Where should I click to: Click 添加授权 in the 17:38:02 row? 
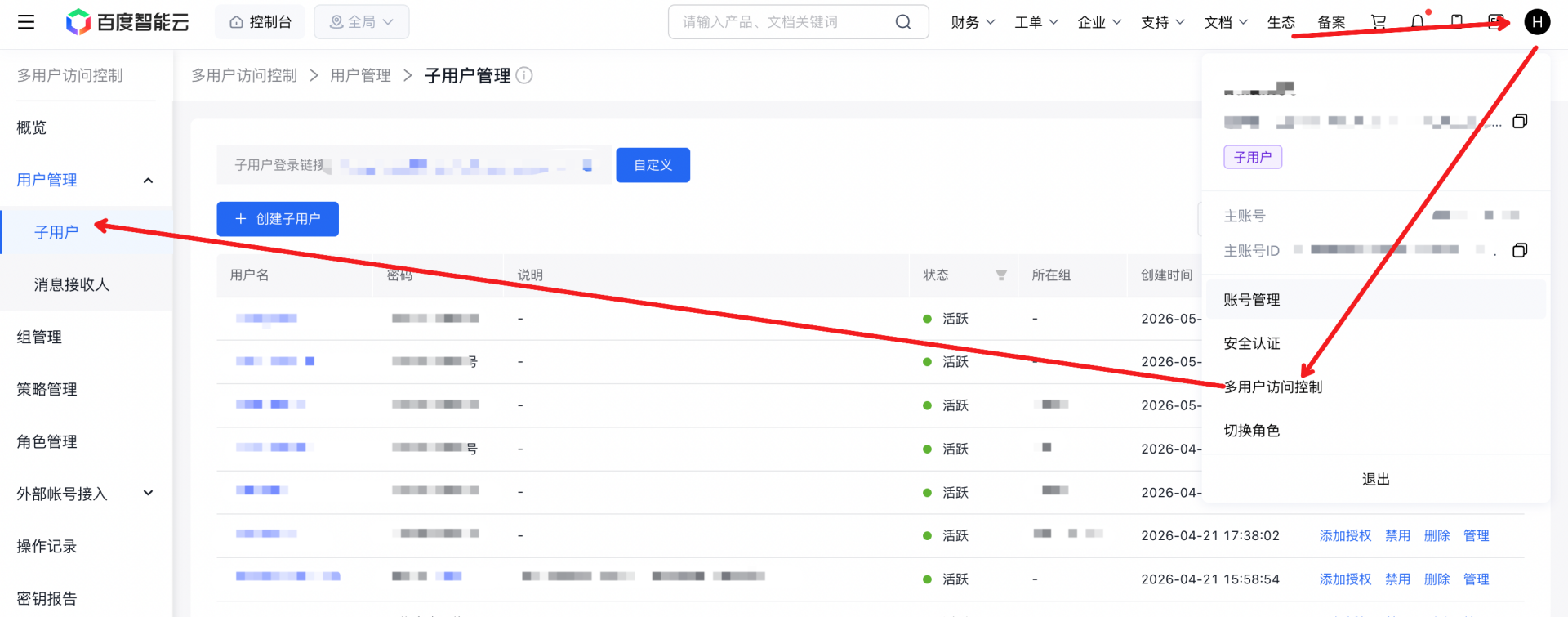click(1345, 535)
